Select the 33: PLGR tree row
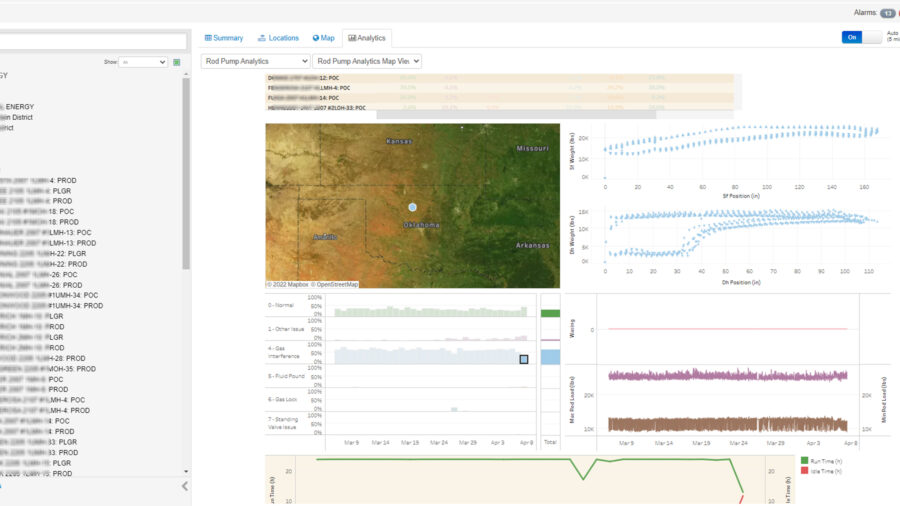This screenshot has height=506, width=900. (x=39, y=442)
